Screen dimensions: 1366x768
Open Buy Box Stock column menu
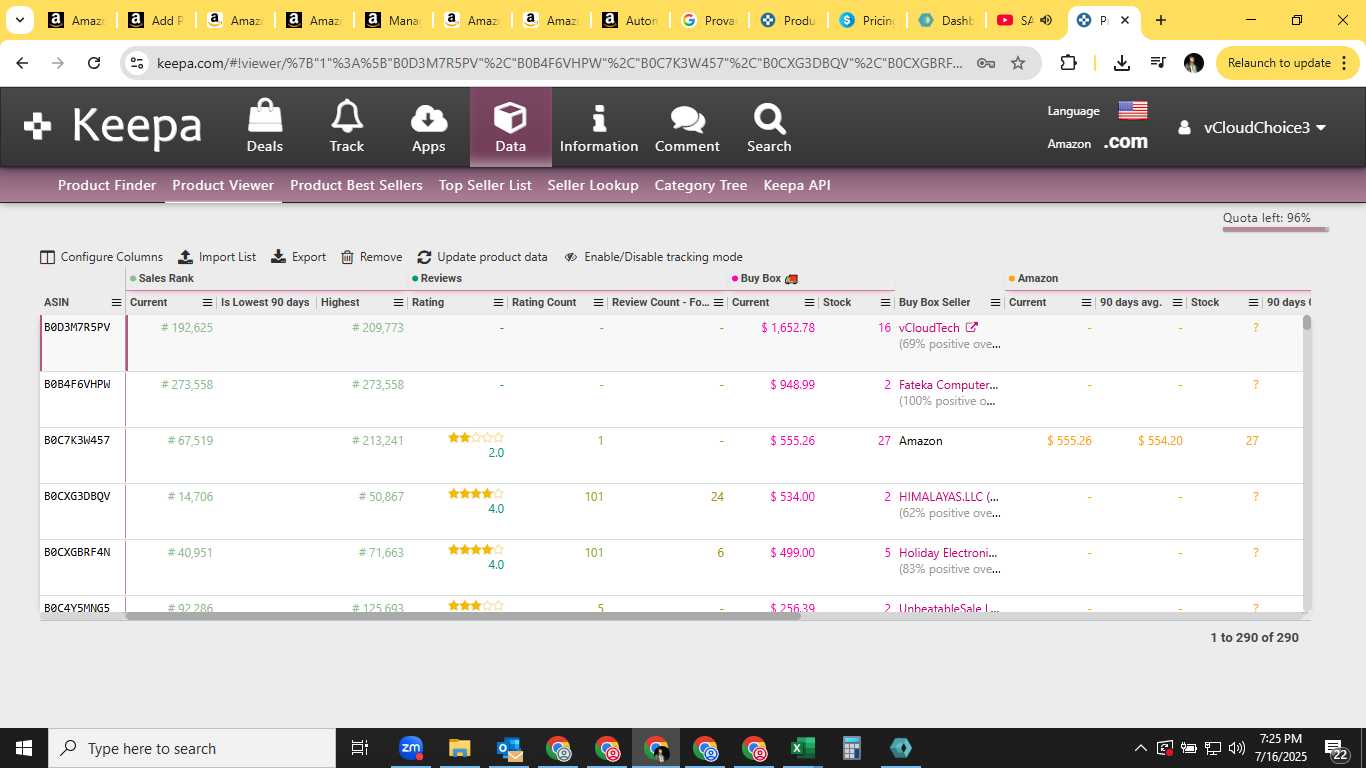tap(886, 303)
